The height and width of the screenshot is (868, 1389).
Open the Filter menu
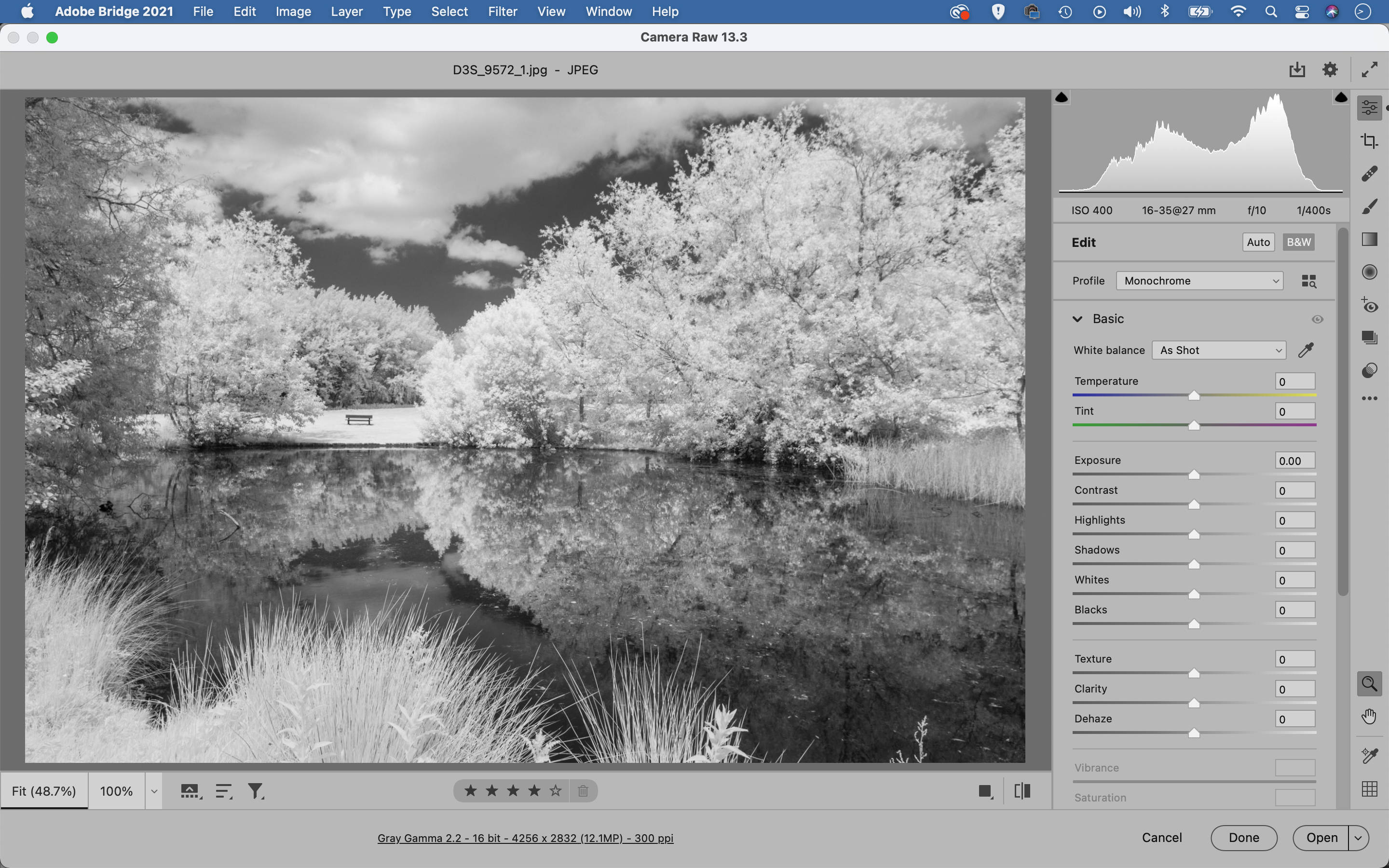click(502, 12)
